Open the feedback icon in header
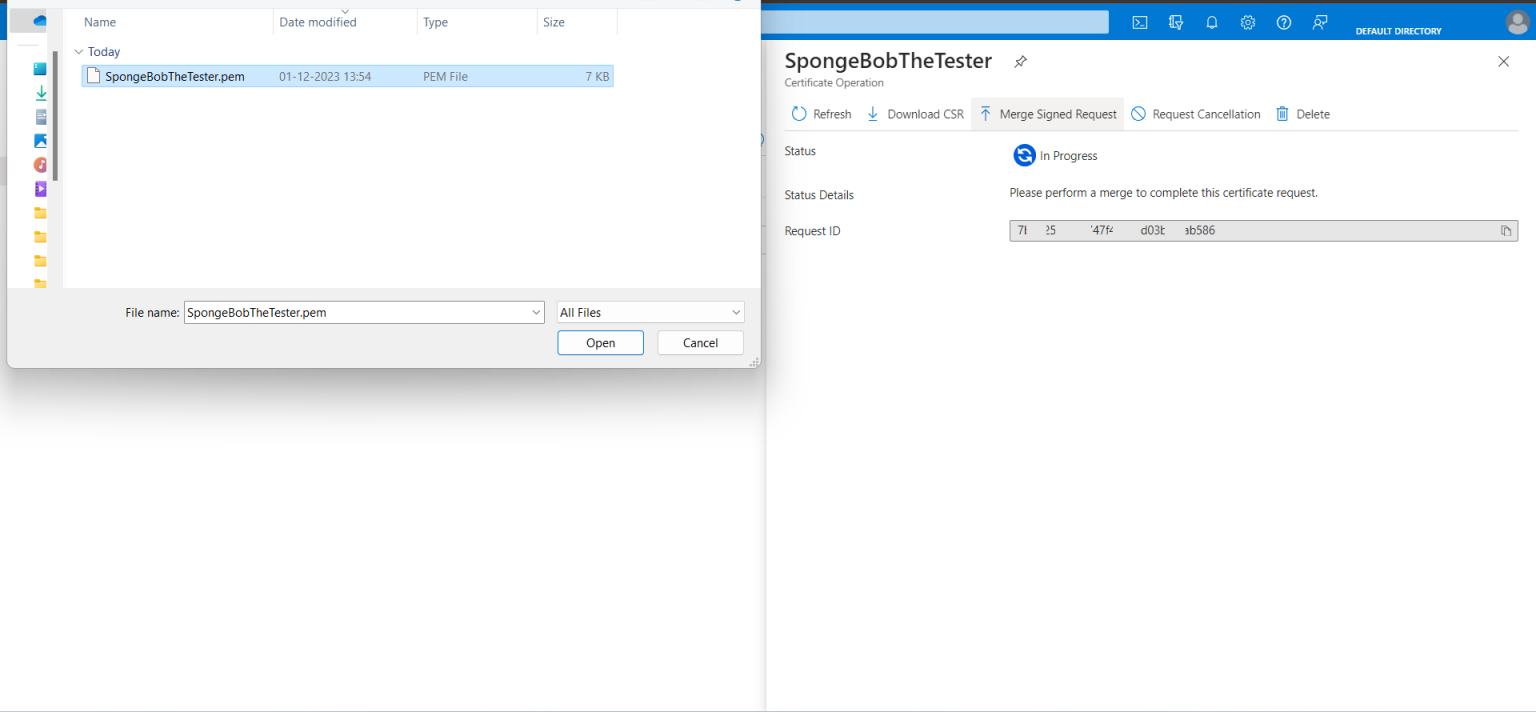The width and height of the screenshot is (1536, 712). point(1320,22)
